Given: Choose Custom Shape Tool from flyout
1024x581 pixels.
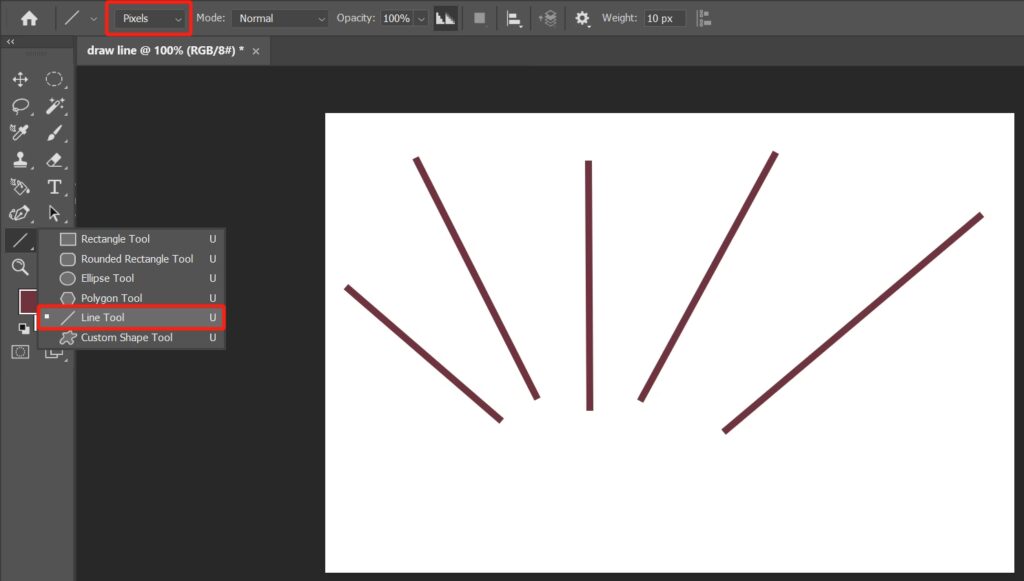Looking at the screenshot, I should point(126,338).
